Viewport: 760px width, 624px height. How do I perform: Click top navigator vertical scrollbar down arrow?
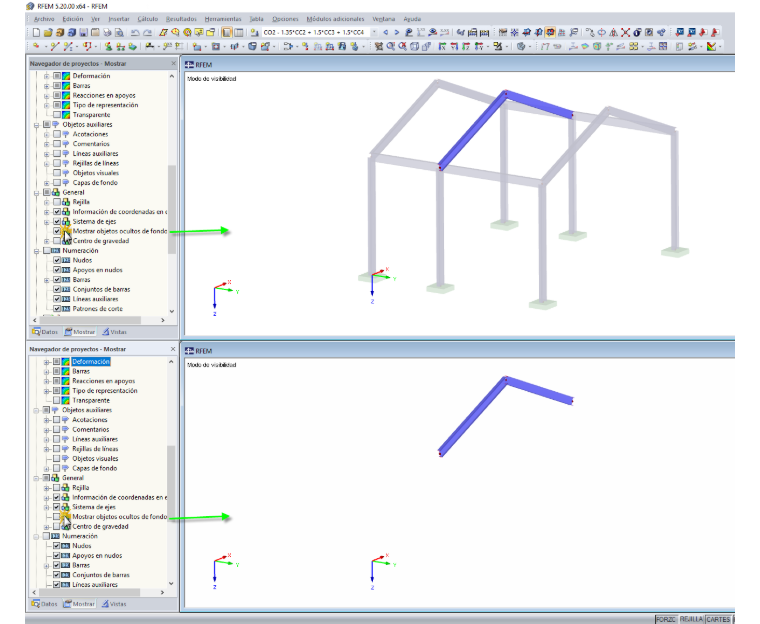coord(172,311)
